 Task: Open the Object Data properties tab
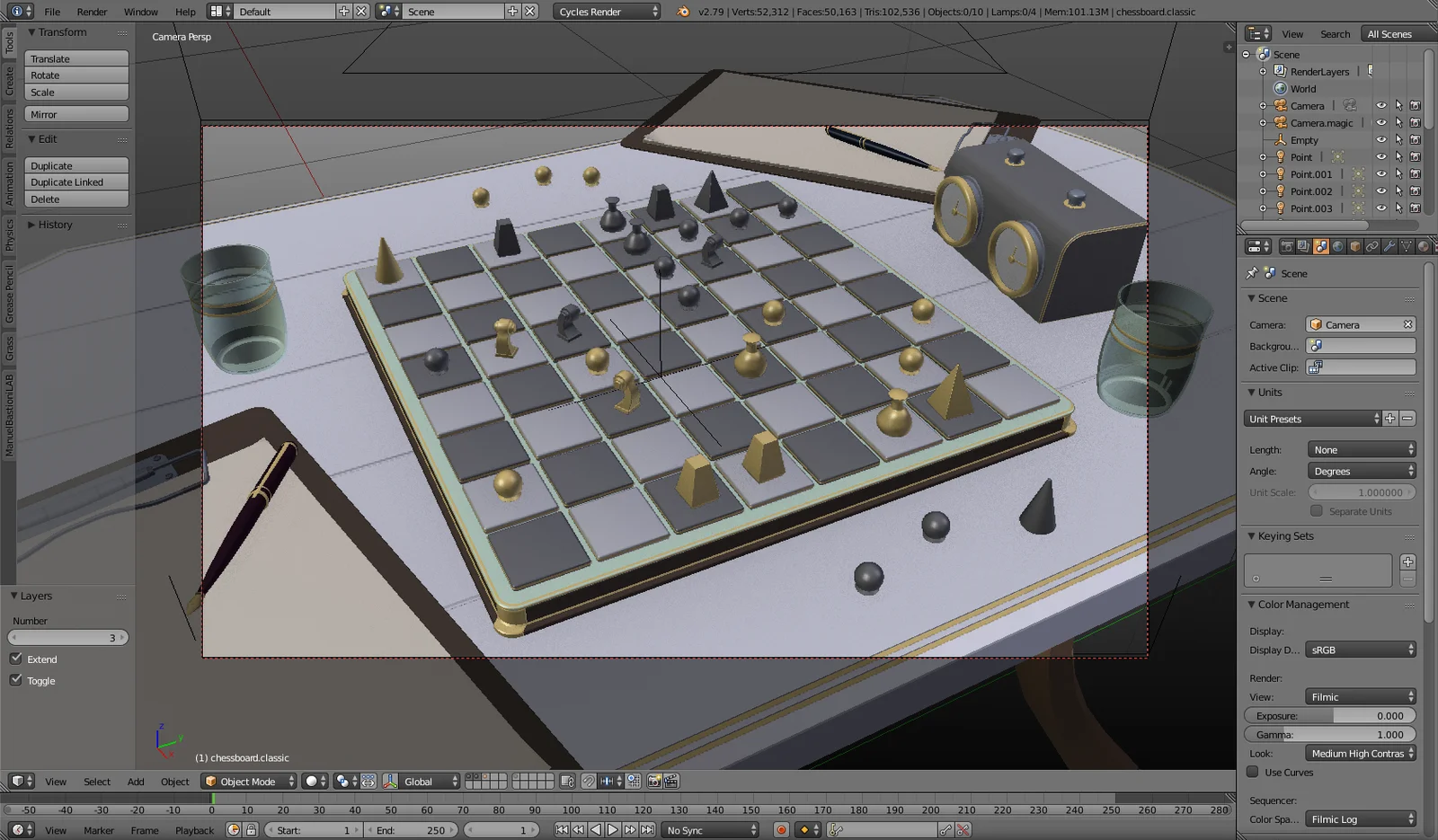pos(1407,245)
